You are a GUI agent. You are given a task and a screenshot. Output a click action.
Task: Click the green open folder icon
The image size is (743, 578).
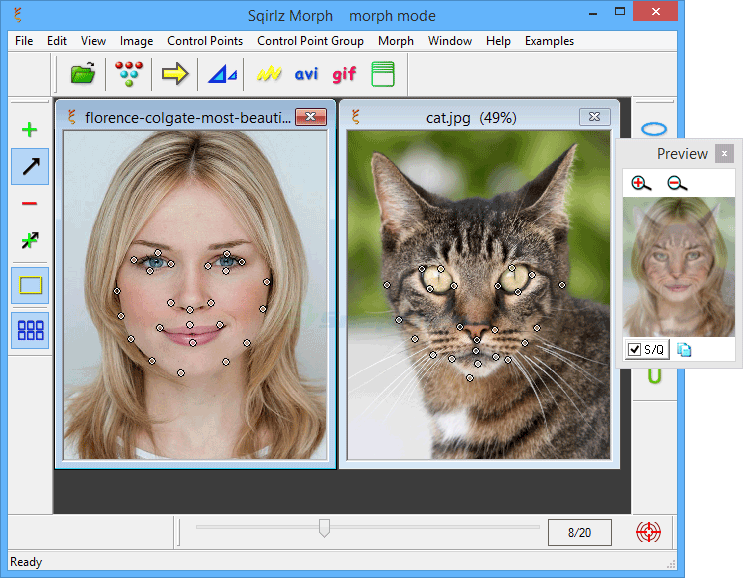pos(83,73)
